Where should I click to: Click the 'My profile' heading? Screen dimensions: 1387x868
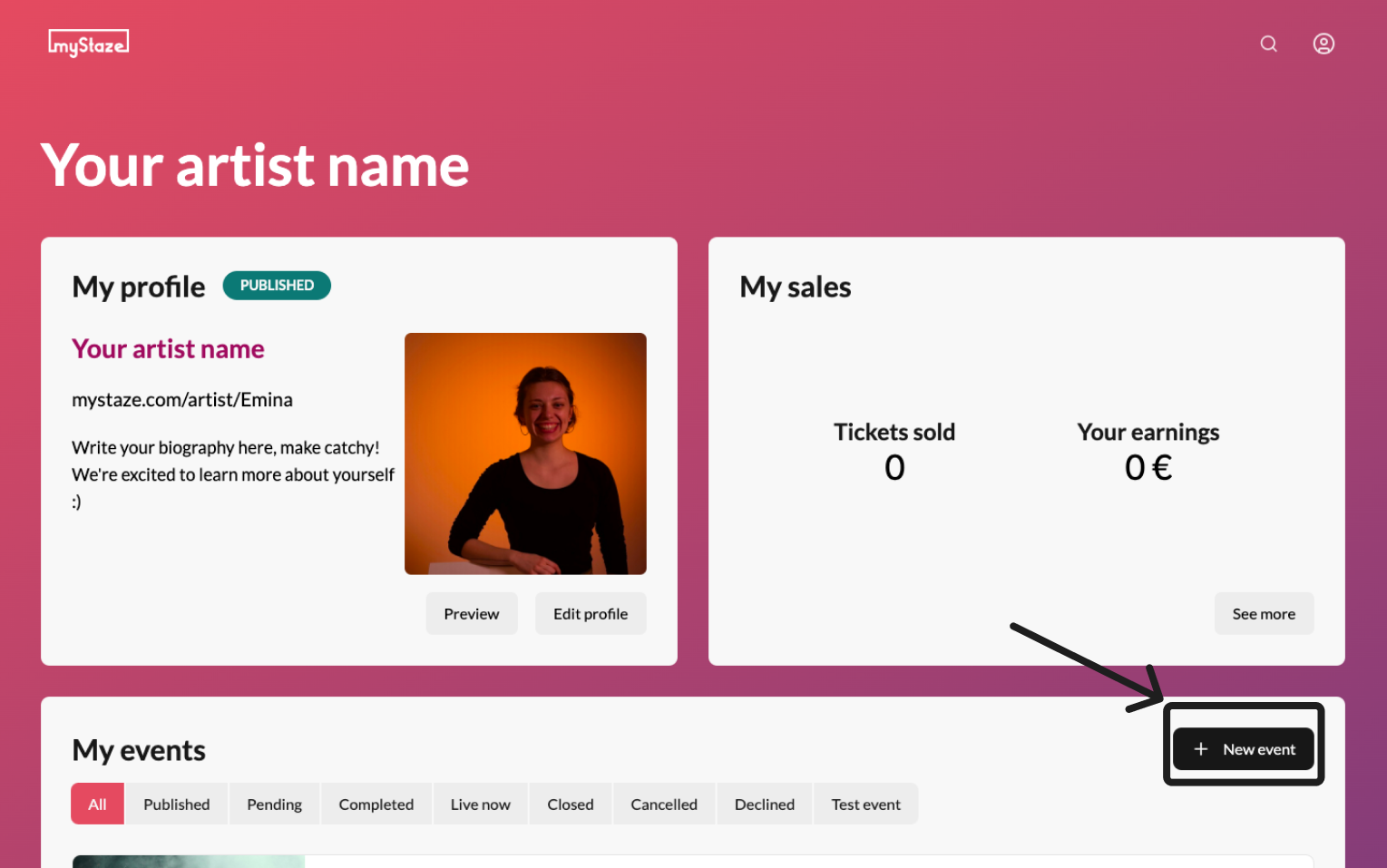coord(139,288)
